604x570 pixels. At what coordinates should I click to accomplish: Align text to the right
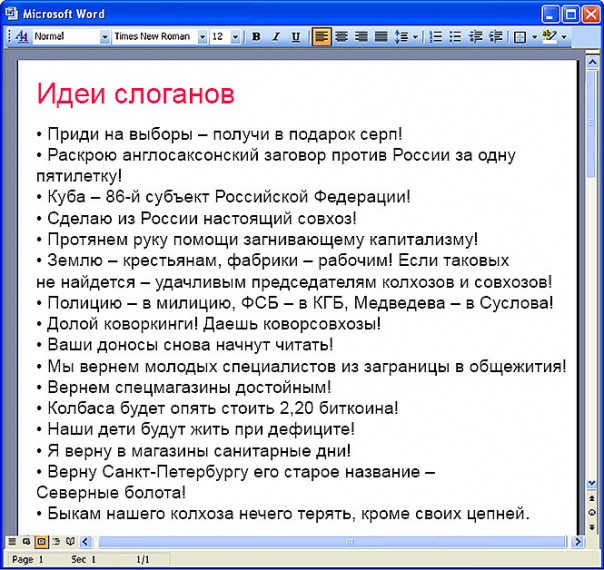coord(361,37)
